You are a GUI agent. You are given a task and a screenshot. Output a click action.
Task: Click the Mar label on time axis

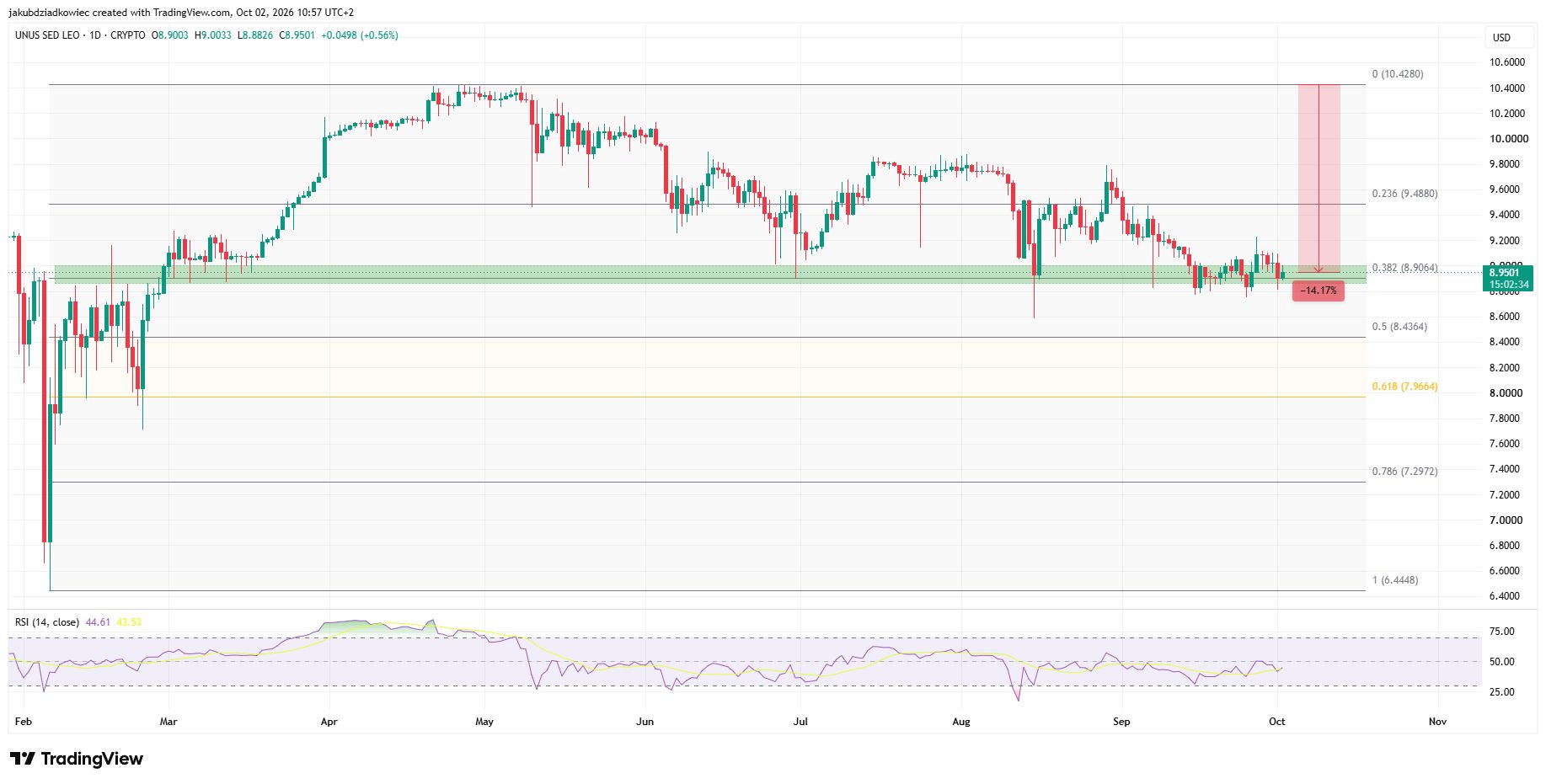(169, 722)
